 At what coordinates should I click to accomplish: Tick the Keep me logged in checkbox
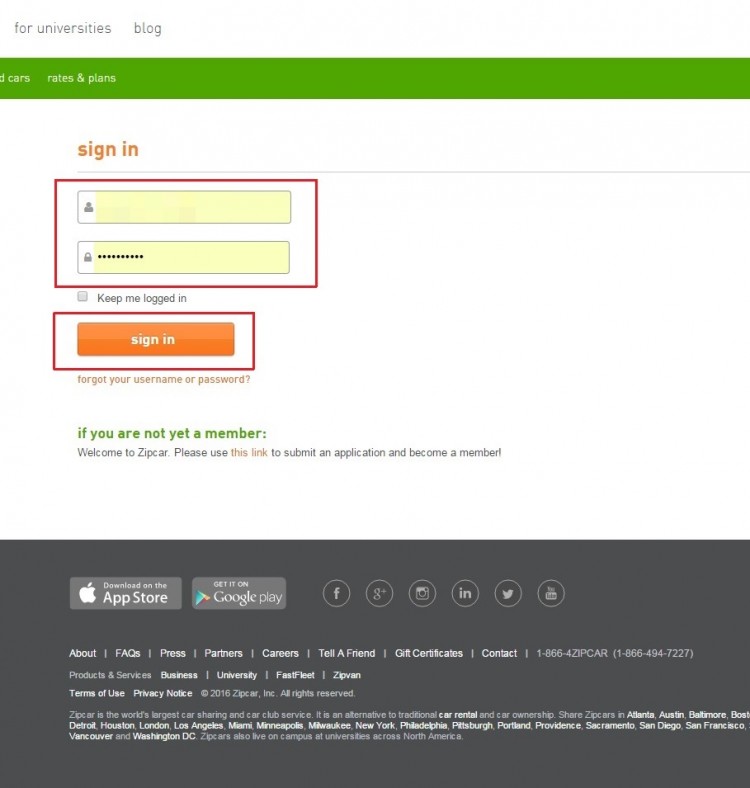click(82, 297)
